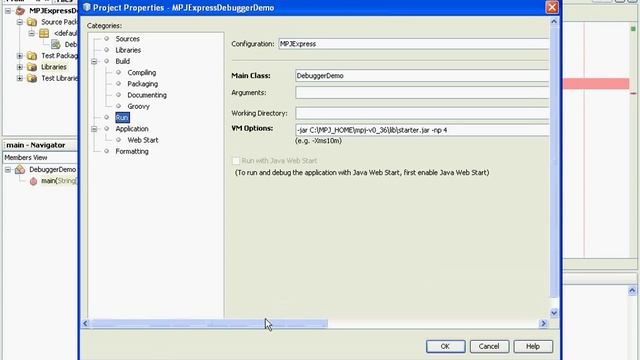Click the output panel scroll up arrow
This screenshot has height=360, width=640.
632,291
